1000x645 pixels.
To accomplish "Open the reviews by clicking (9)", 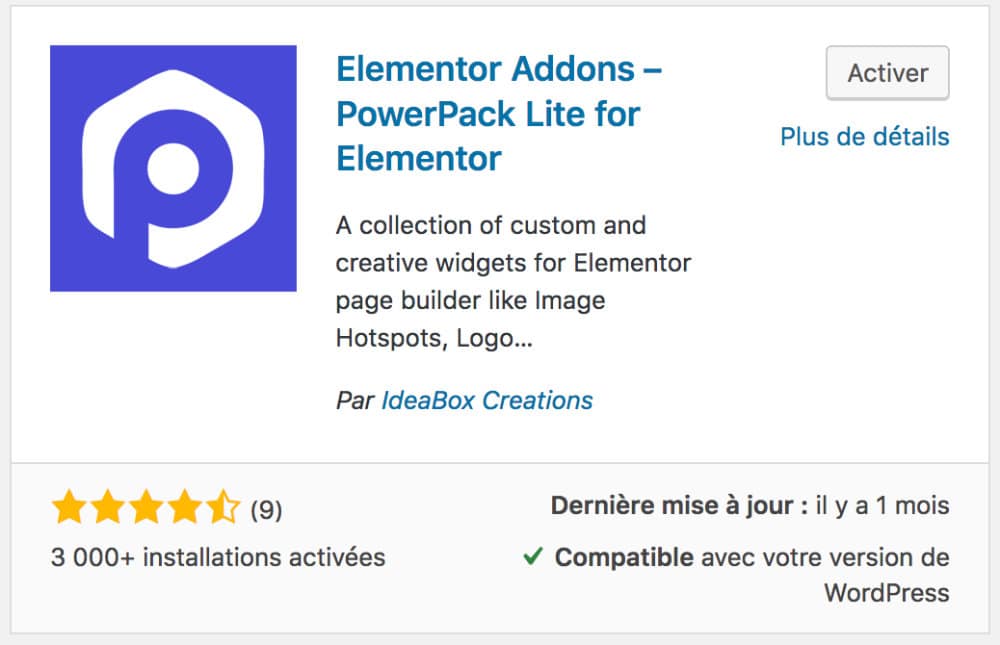I will [264, 508].
